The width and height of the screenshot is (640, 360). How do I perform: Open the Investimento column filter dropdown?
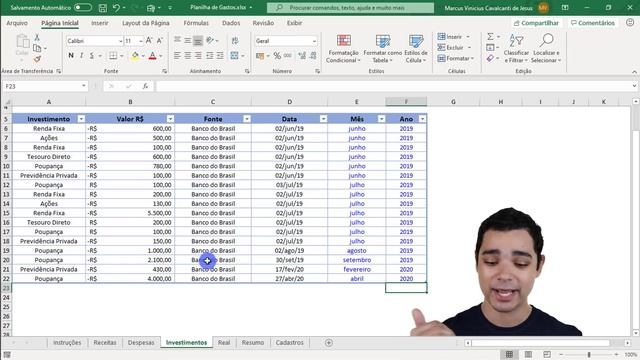[81, 119]
